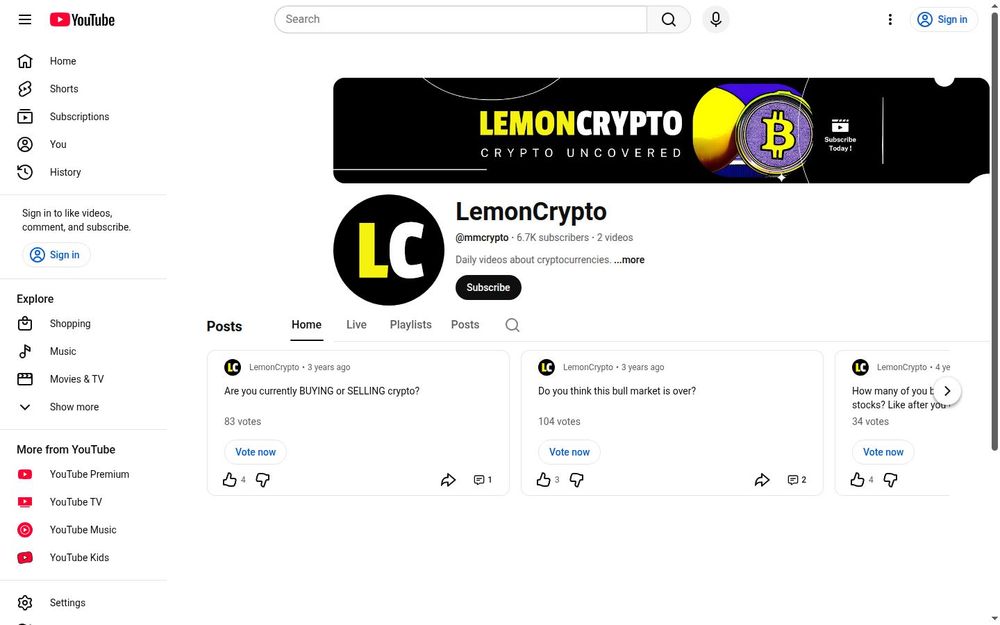Search within the channel using magnifier icon

[x=512, y=325]
